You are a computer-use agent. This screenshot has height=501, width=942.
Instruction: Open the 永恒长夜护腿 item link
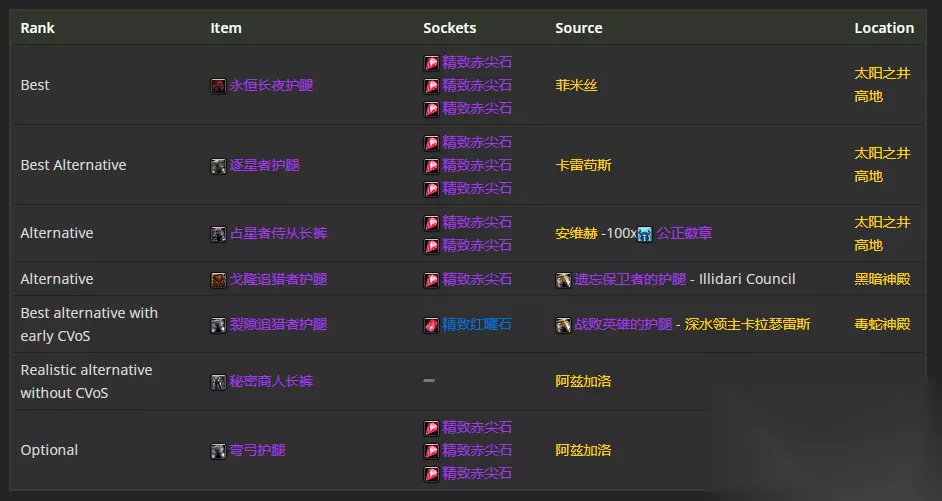pyautogui.click(x=265, y=86)
